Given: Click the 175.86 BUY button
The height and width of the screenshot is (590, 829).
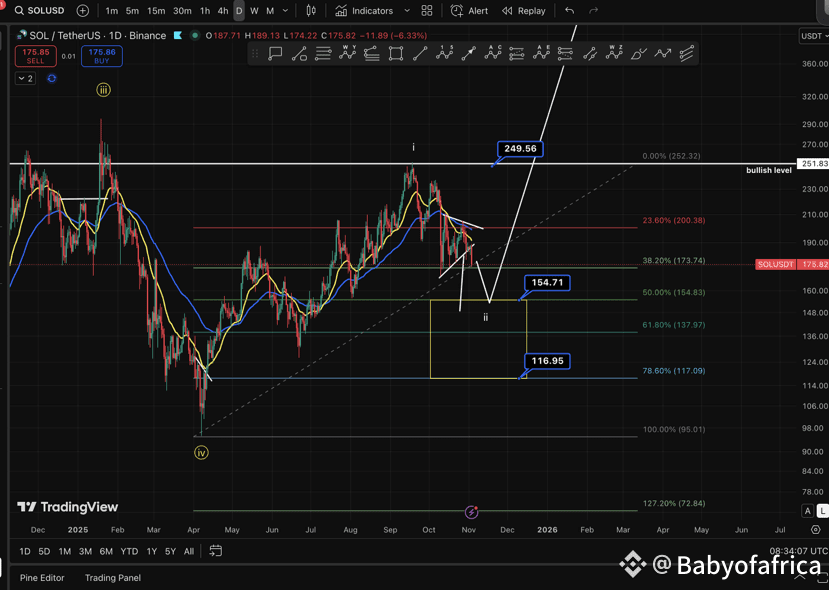Looking at the screenshot, I should [102, 56].
